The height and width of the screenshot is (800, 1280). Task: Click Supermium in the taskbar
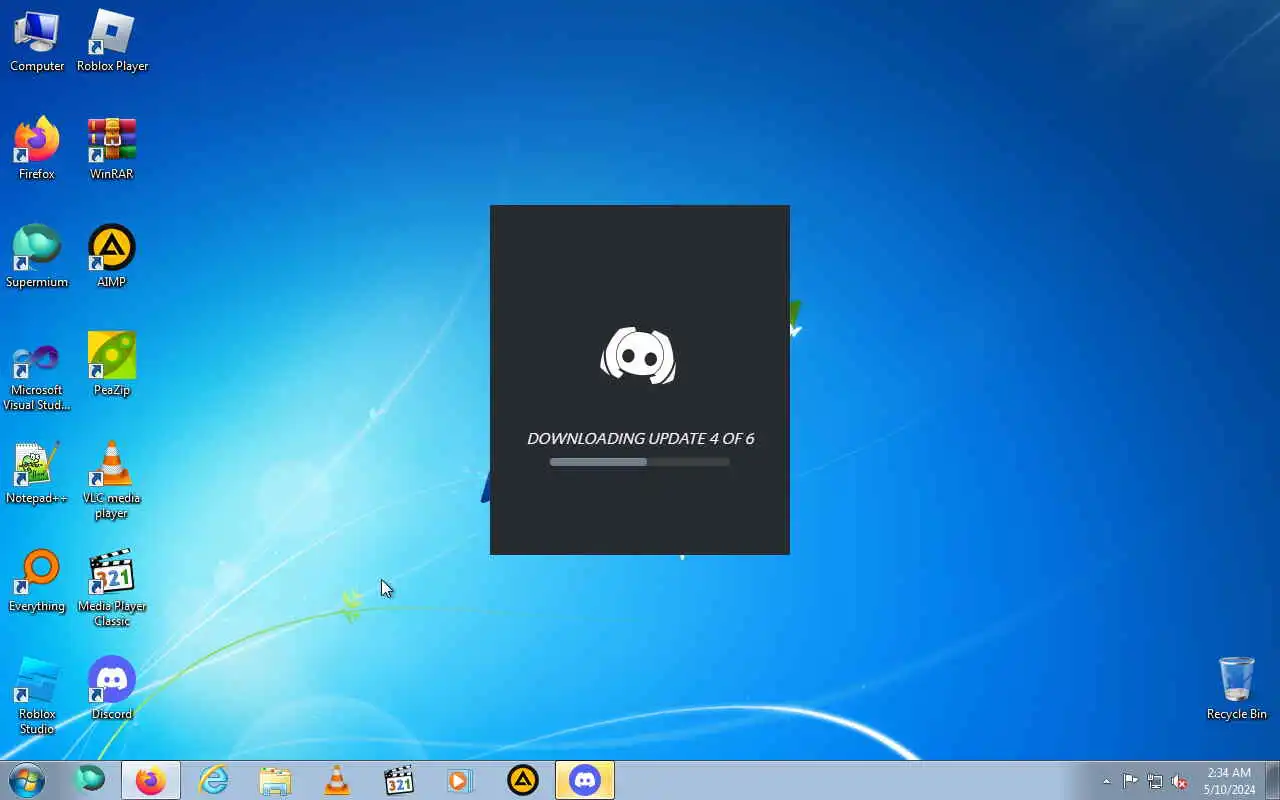pos(91,780)
